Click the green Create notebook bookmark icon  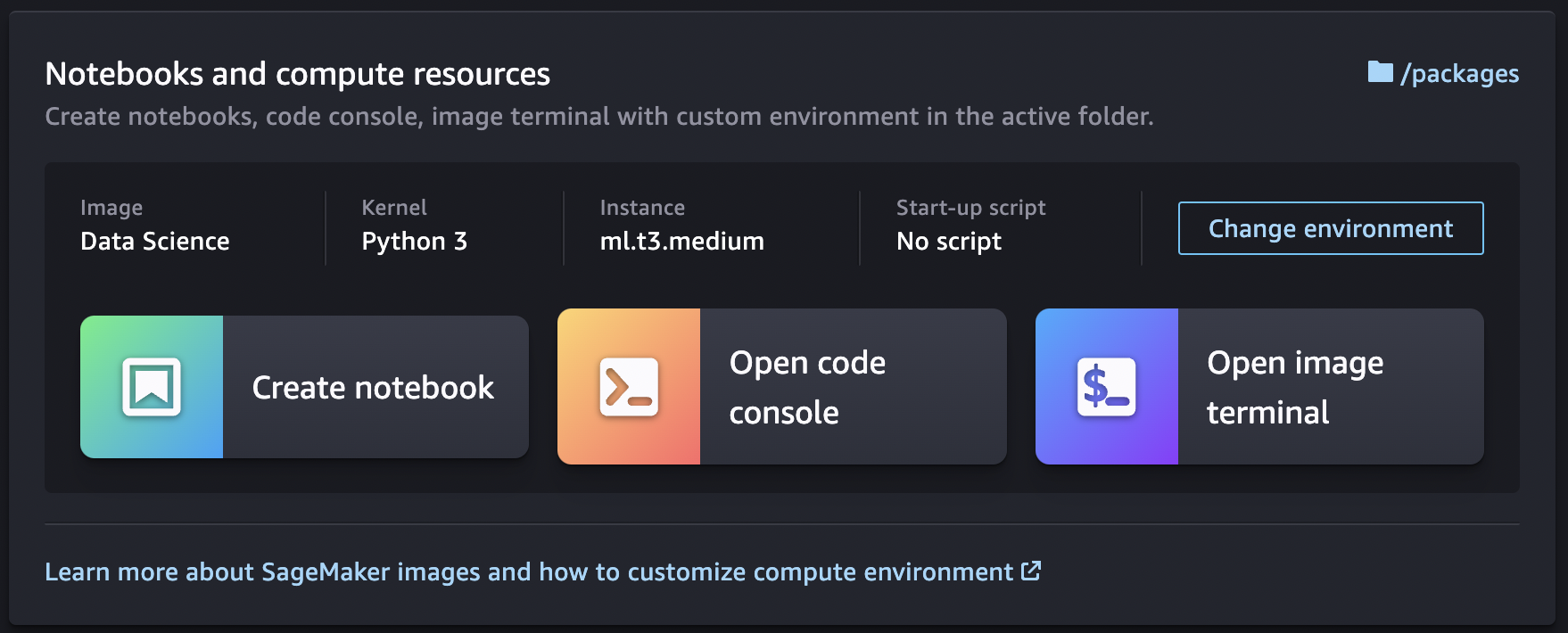[x=152, y=387]
